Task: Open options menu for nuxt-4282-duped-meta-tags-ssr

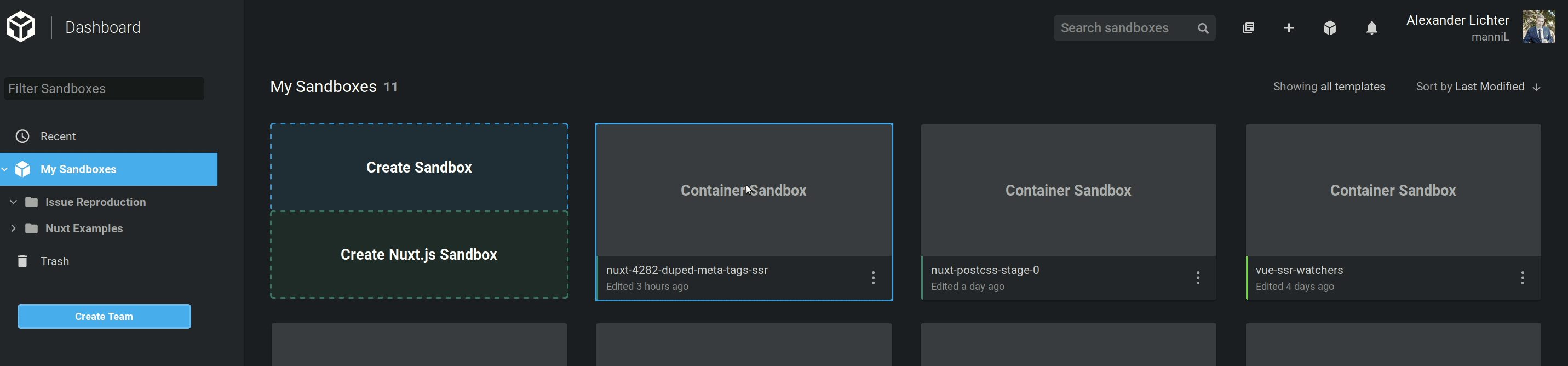Action: (873, 278)
